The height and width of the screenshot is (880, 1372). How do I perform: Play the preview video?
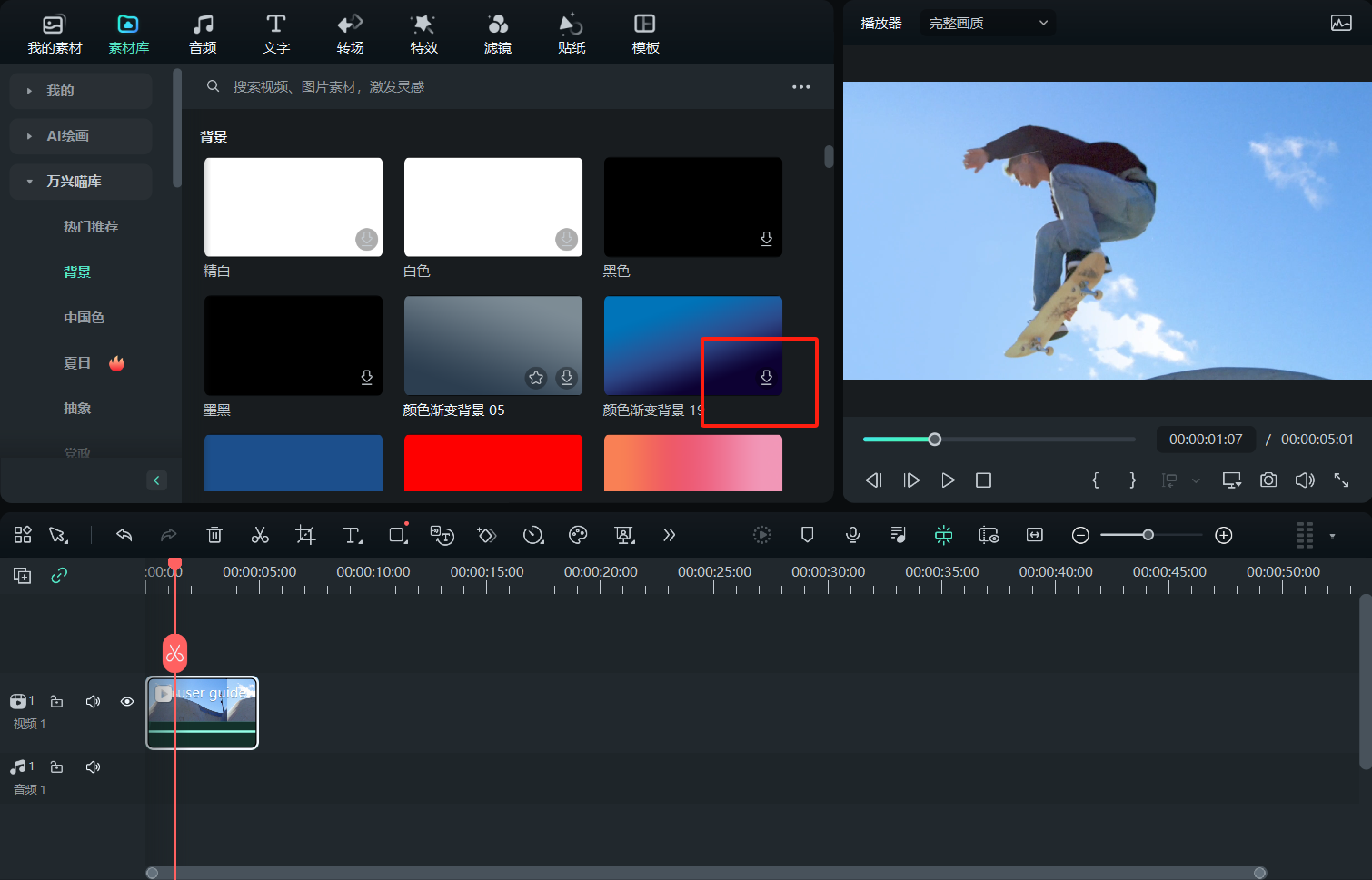[x=948, y=480]
